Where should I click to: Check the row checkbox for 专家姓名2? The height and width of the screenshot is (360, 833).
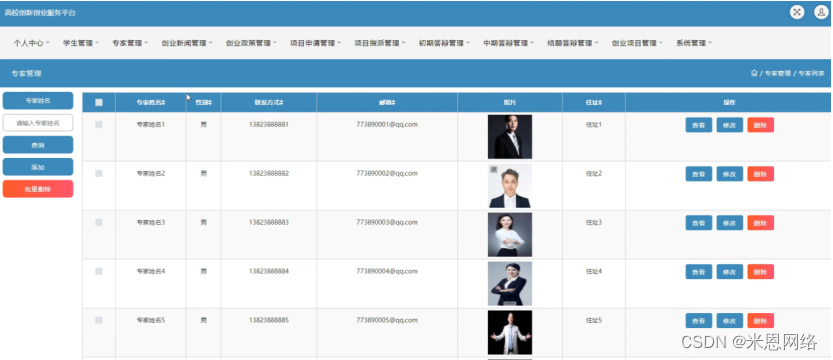click(x=99, y=173)
